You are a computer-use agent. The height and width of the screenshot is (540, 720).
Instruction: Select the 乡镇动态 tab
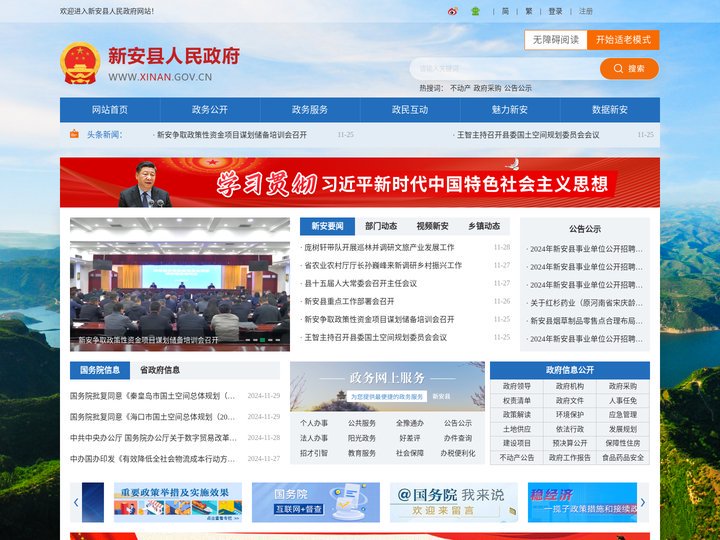click(484, 226)
